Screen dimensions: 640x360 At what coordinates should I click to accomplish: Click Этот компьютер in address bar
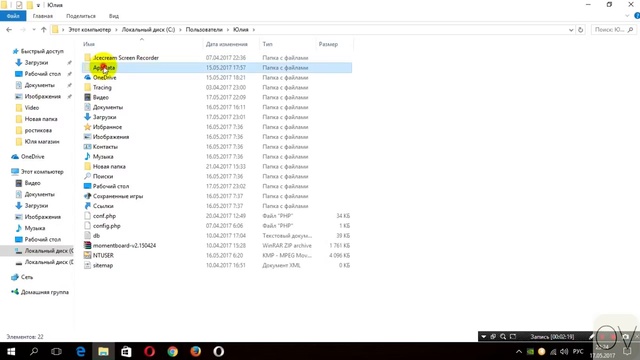[89, 29]
